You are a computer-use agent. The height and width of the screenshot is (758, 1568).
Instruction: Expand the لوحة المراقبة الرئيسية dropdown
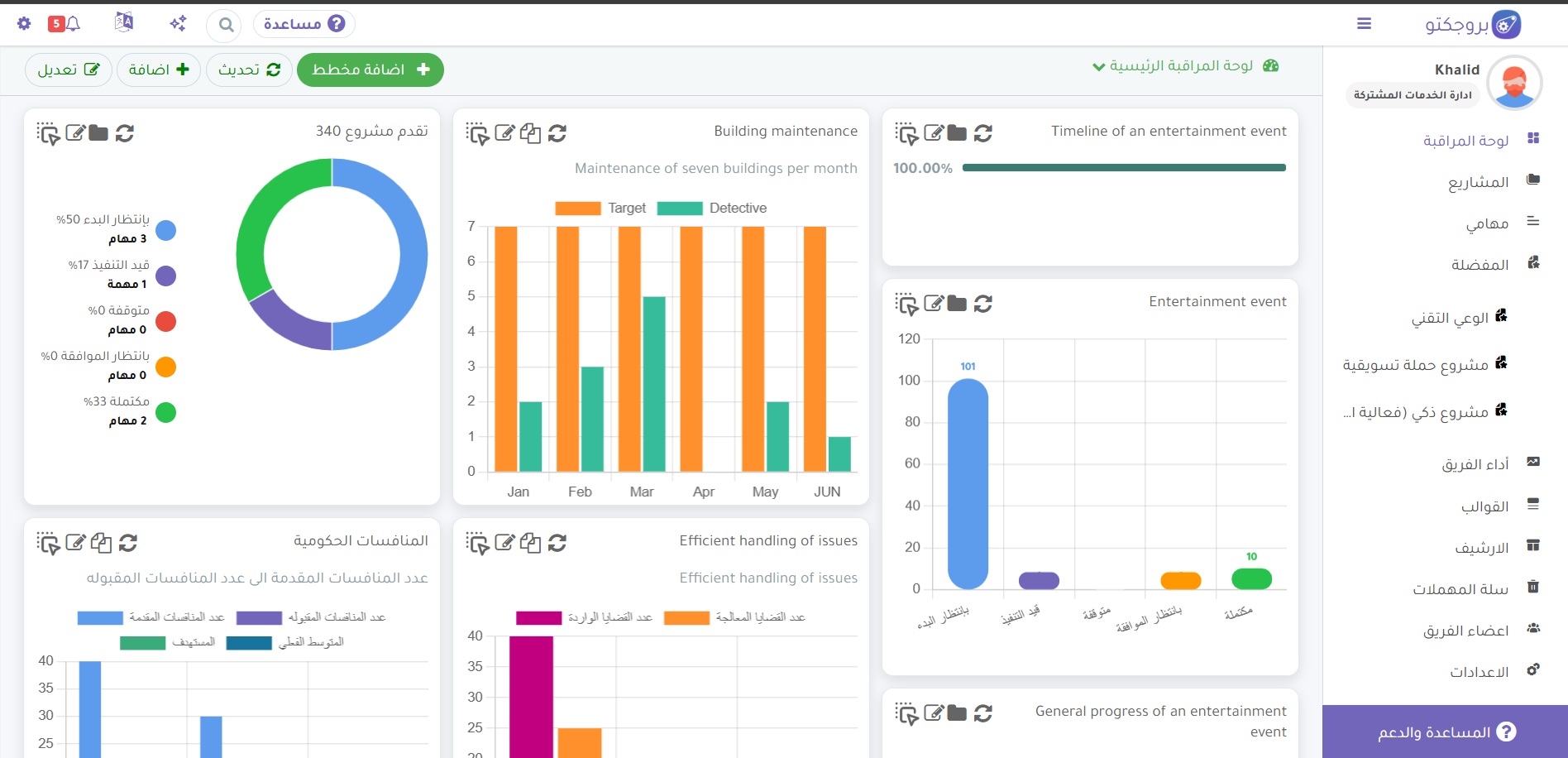coord(1185,65)
